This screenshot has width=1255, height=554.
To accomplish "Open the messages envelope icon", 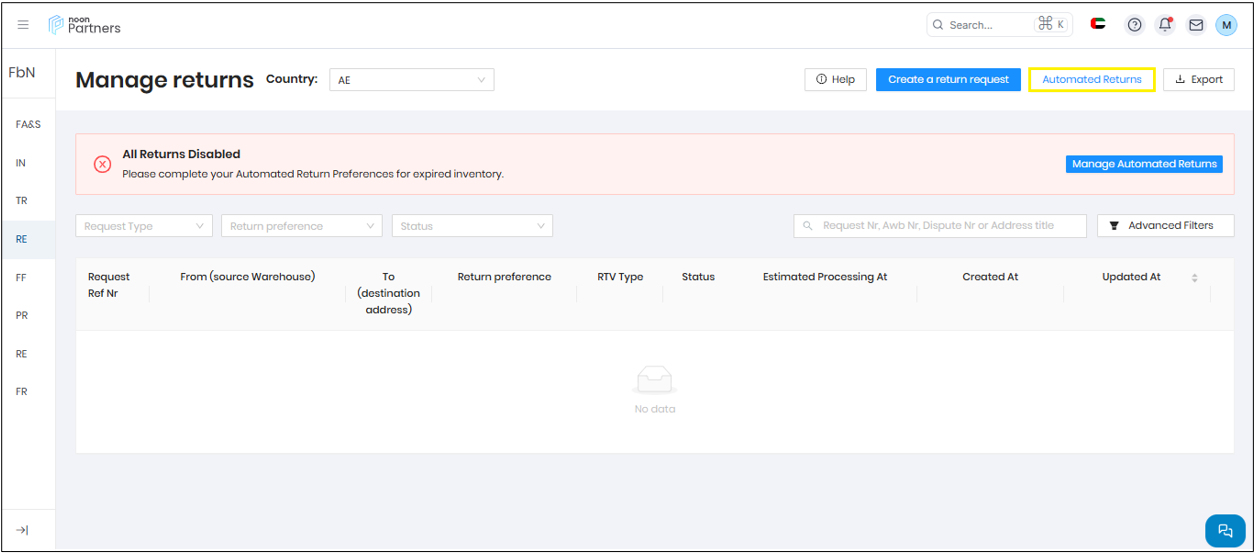I will pyautogui.click(x=1196, y=25).
